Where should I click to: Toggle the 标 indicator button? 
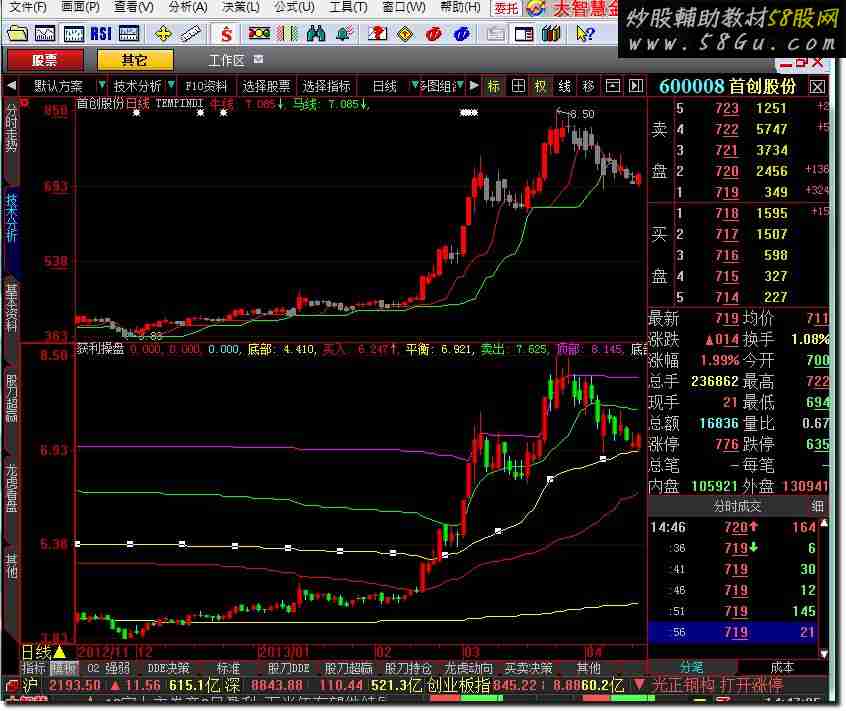tap(493, 86)
